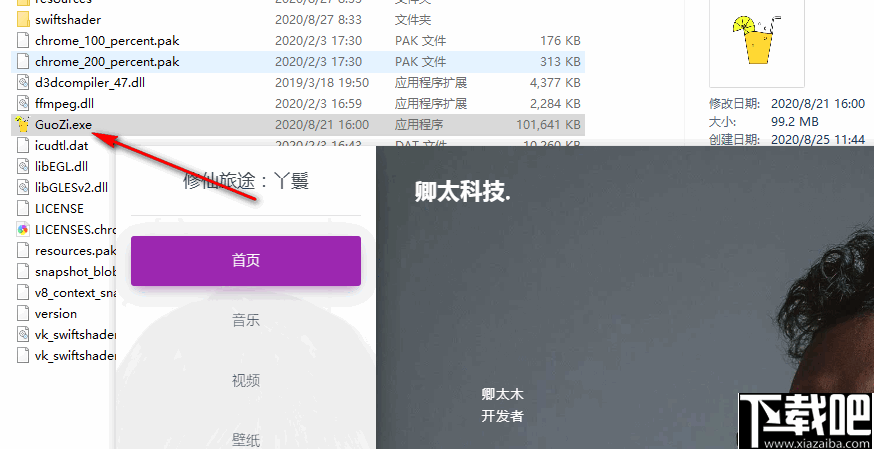Click the LICENSE file icon
The image size is (874, 449).
point(23,208)
